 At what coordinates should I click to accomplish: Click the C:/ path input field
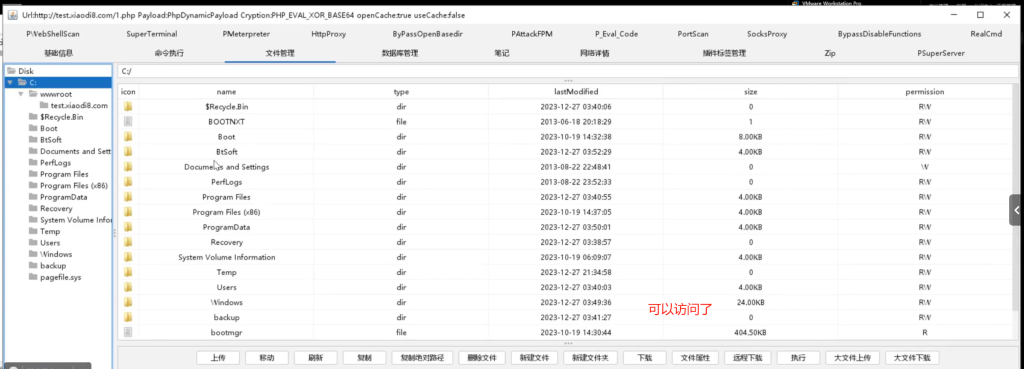[x=567, y=71]
